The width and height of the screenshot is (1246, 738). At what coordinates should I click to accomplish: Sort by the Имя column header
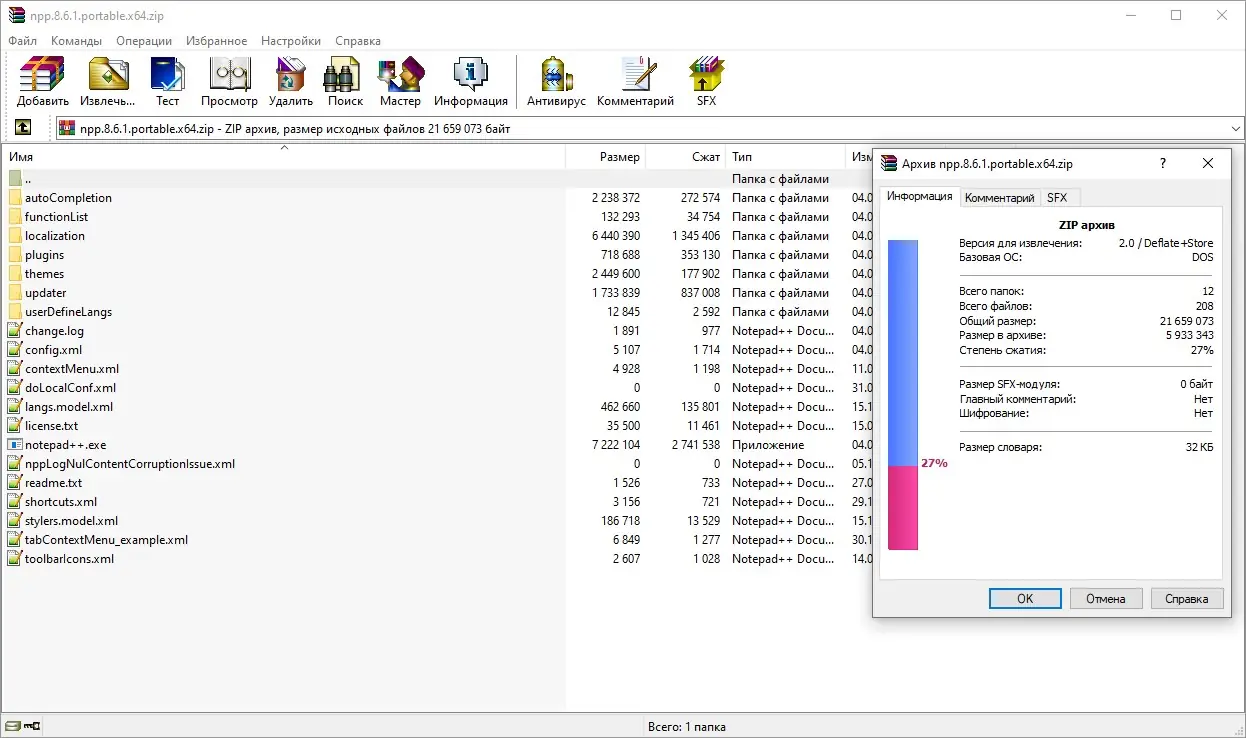[285, 157]
